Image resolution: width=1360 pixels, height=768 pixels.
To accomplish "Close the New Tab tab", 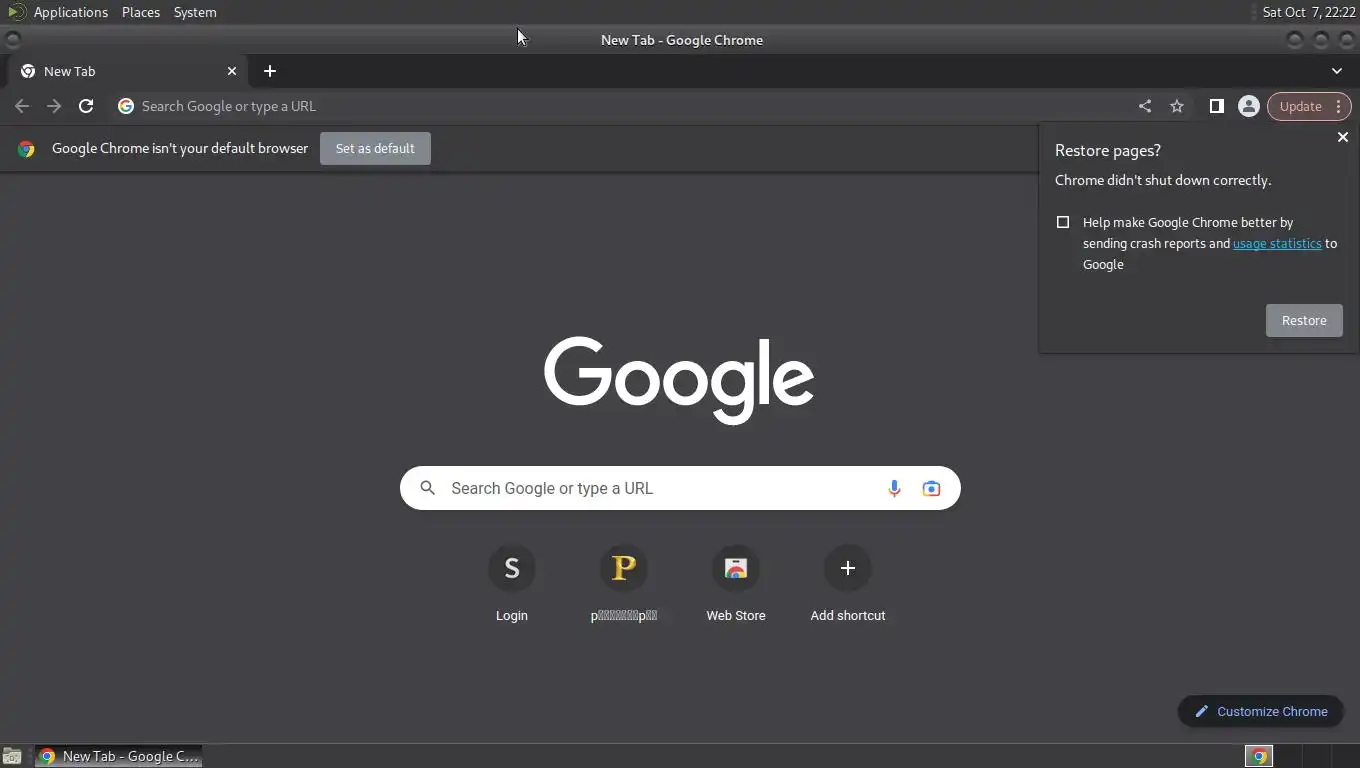I will tap(232, 71).
